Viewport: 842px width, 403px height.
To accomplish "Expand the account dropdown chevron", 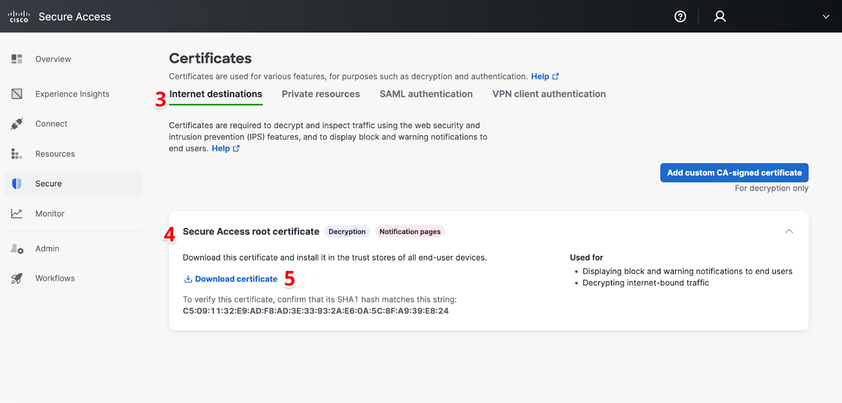I will [x=826, y=17].
